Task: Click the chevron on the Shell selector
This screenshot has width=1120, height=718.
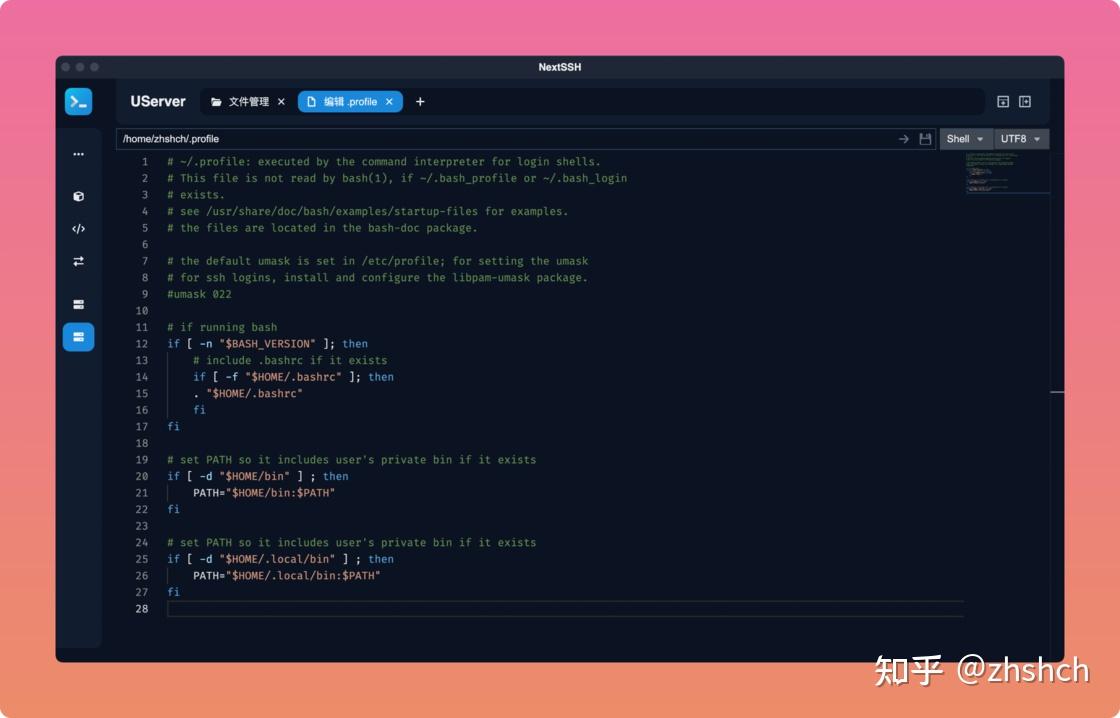Action: [980, 138]
